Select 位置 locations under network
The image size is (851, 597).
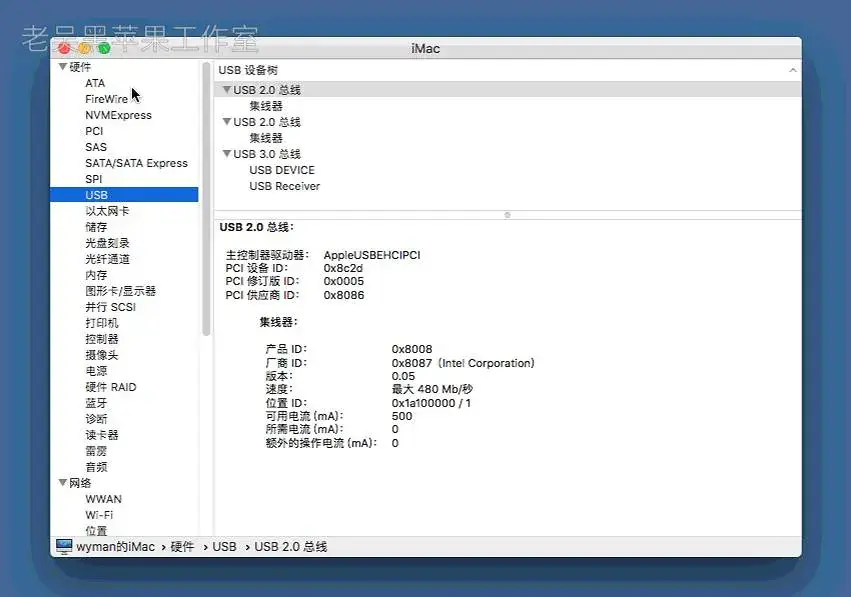tap(96, 530)
